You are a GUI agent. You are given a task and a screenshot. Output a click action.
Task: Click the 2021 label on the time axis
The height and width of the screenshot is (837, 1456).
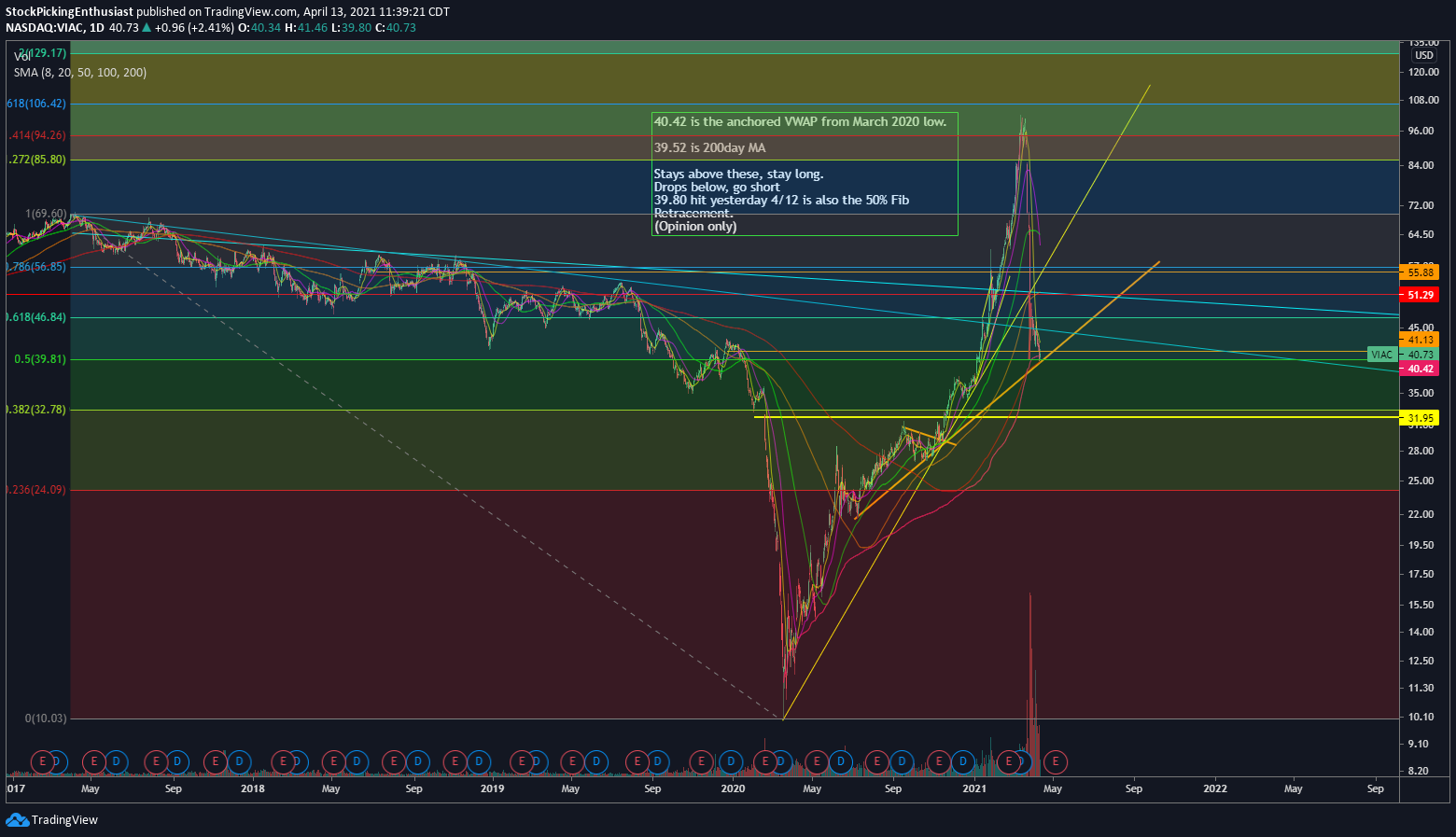tap(974, 788)
